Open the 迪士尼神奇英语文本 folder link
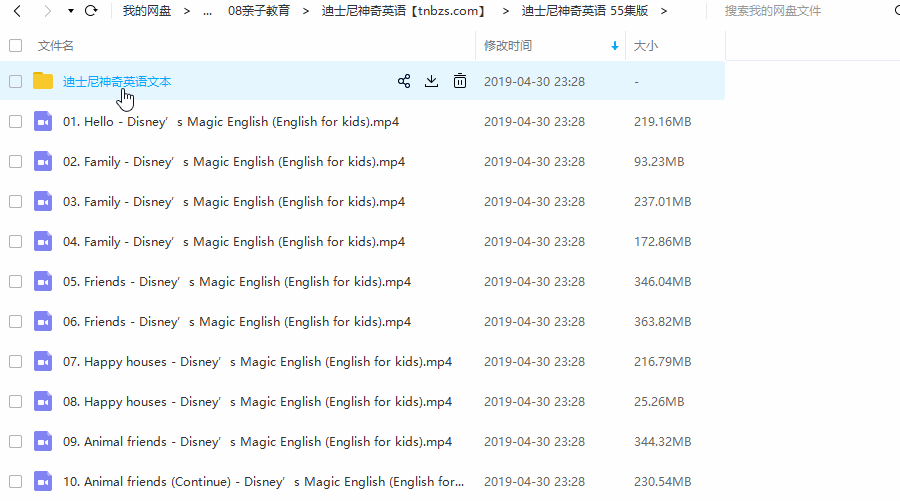The width and height of the screenshot is (900, 501). click(117, 81)
